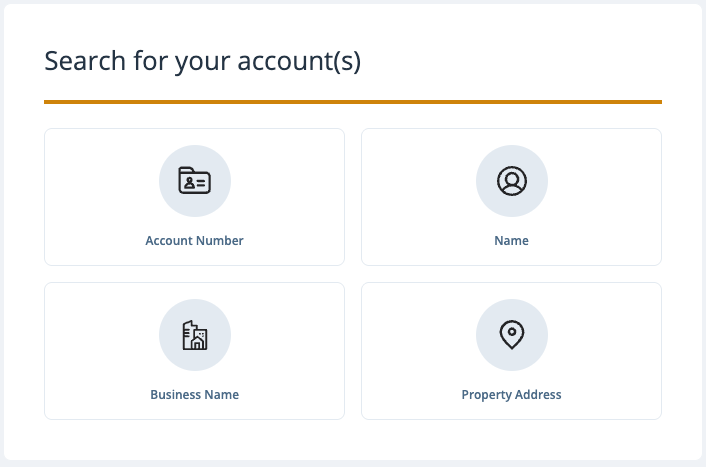Select the Name search card
This screenshot has width=706, height=467.
point(511,197)
